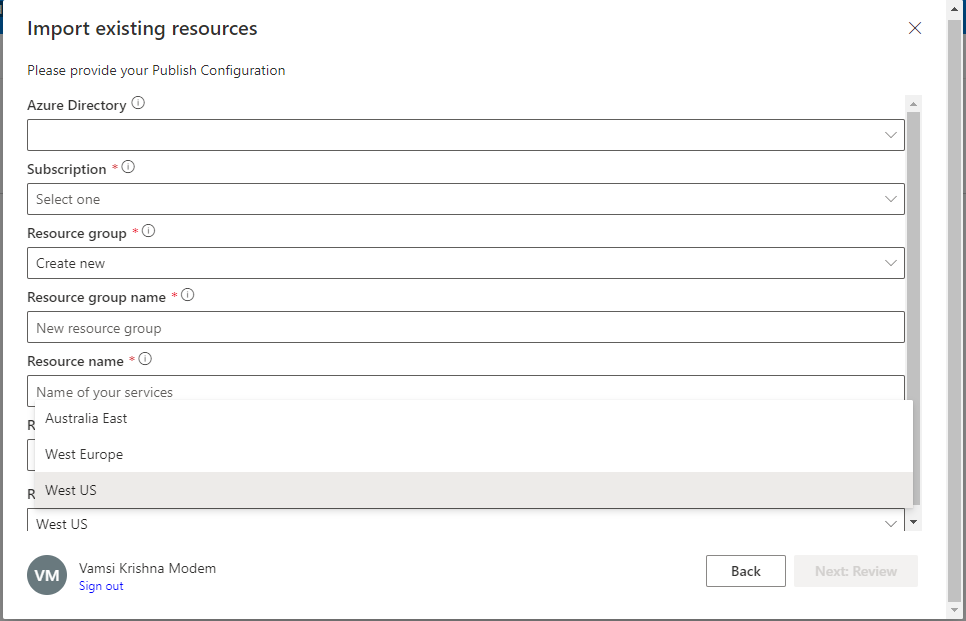Choose Australia East from region list
966x621 pixels.
pyautogui.click(x=86, y=418)
